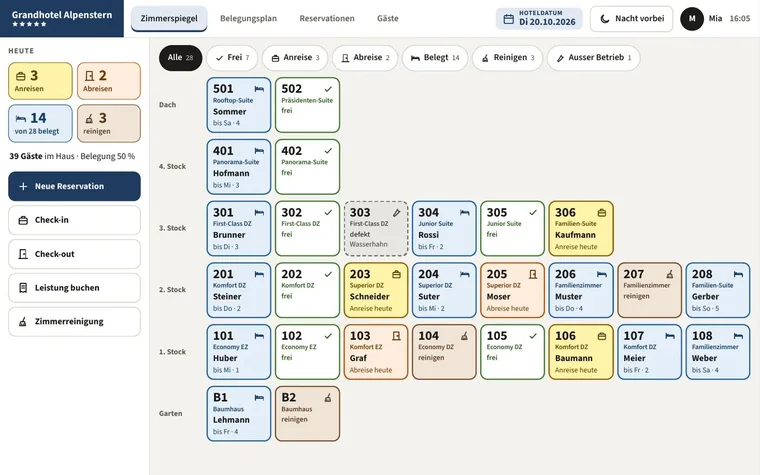Open room 105 Economy DZ card
Viewport: 760px width, 475px height.
513,352
